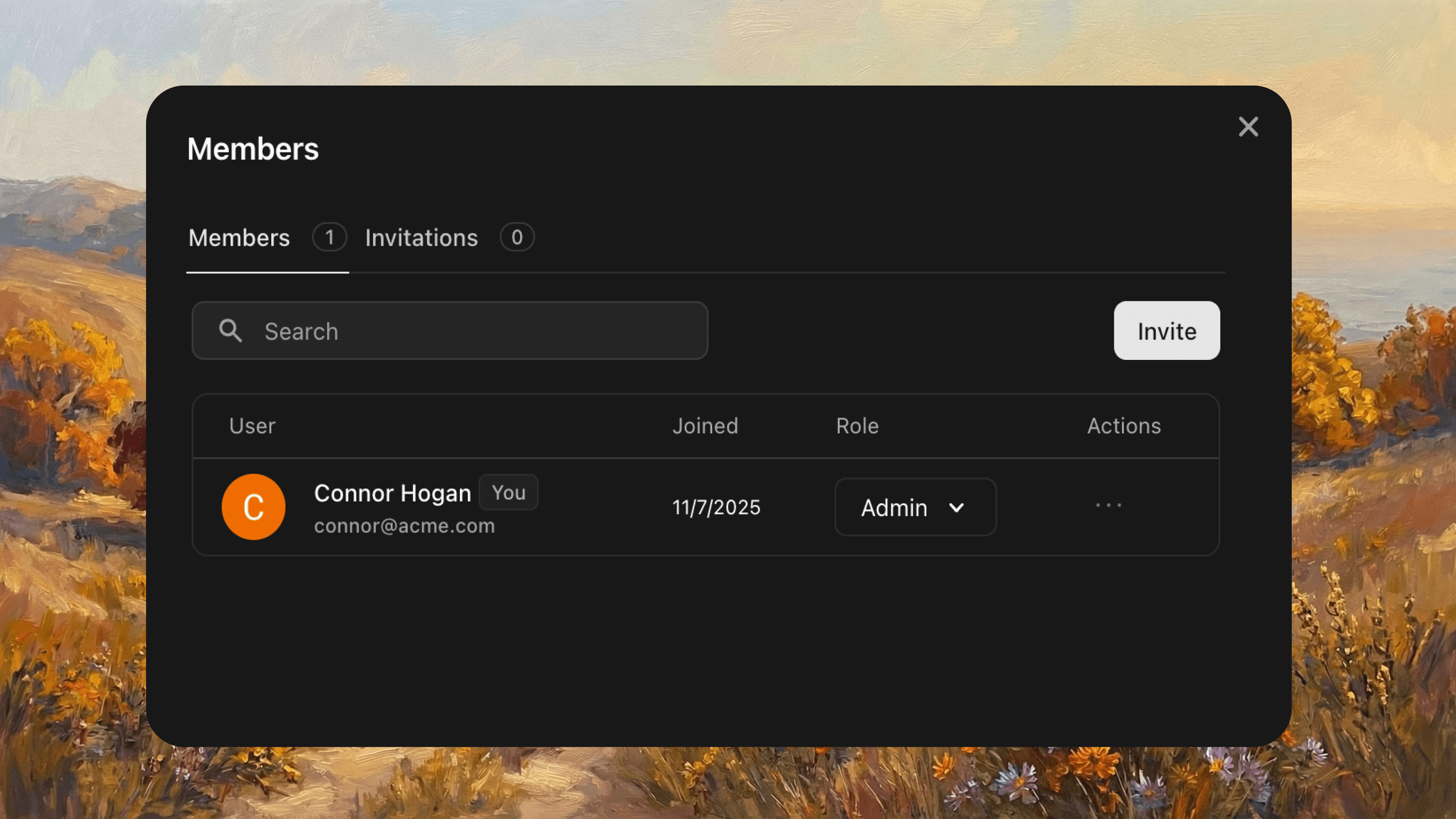Click the Joined column header
Image resolution: width=1456 pixels, height=819 pixels.
tap(705, 426)
